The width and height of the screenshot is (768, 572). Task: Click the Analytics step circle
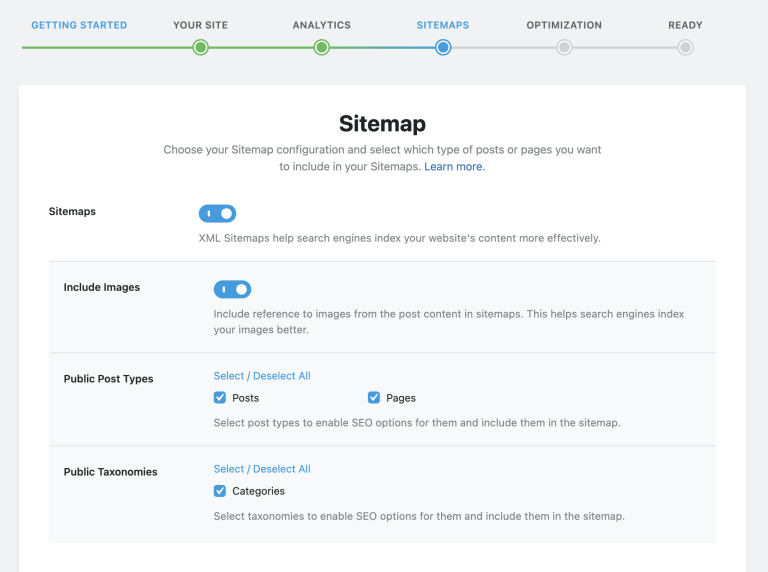(321, 47)
